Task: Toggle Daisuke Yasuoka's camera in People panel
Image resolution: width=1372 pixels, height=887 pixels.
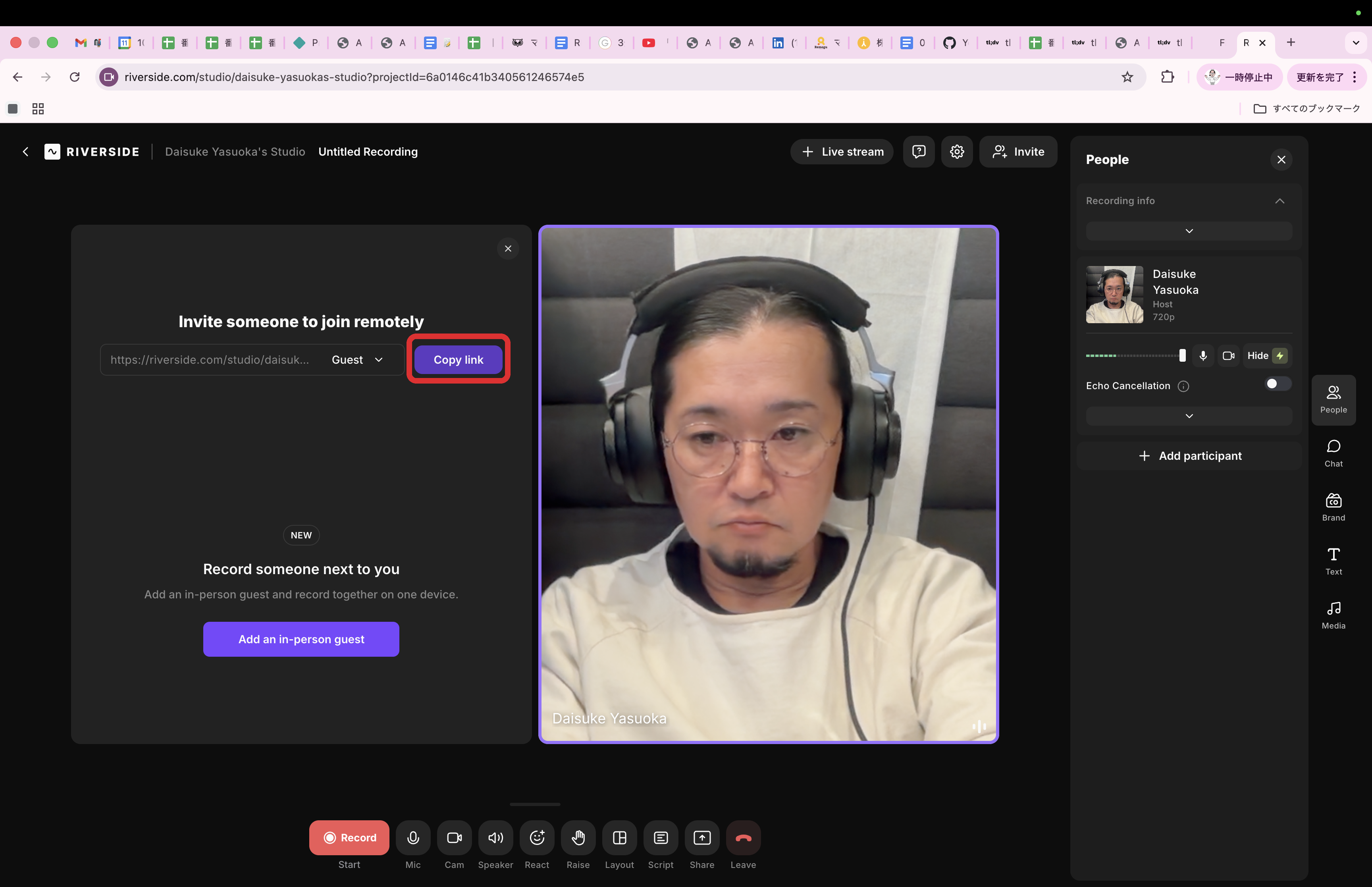Action: tap(1228, 356)
